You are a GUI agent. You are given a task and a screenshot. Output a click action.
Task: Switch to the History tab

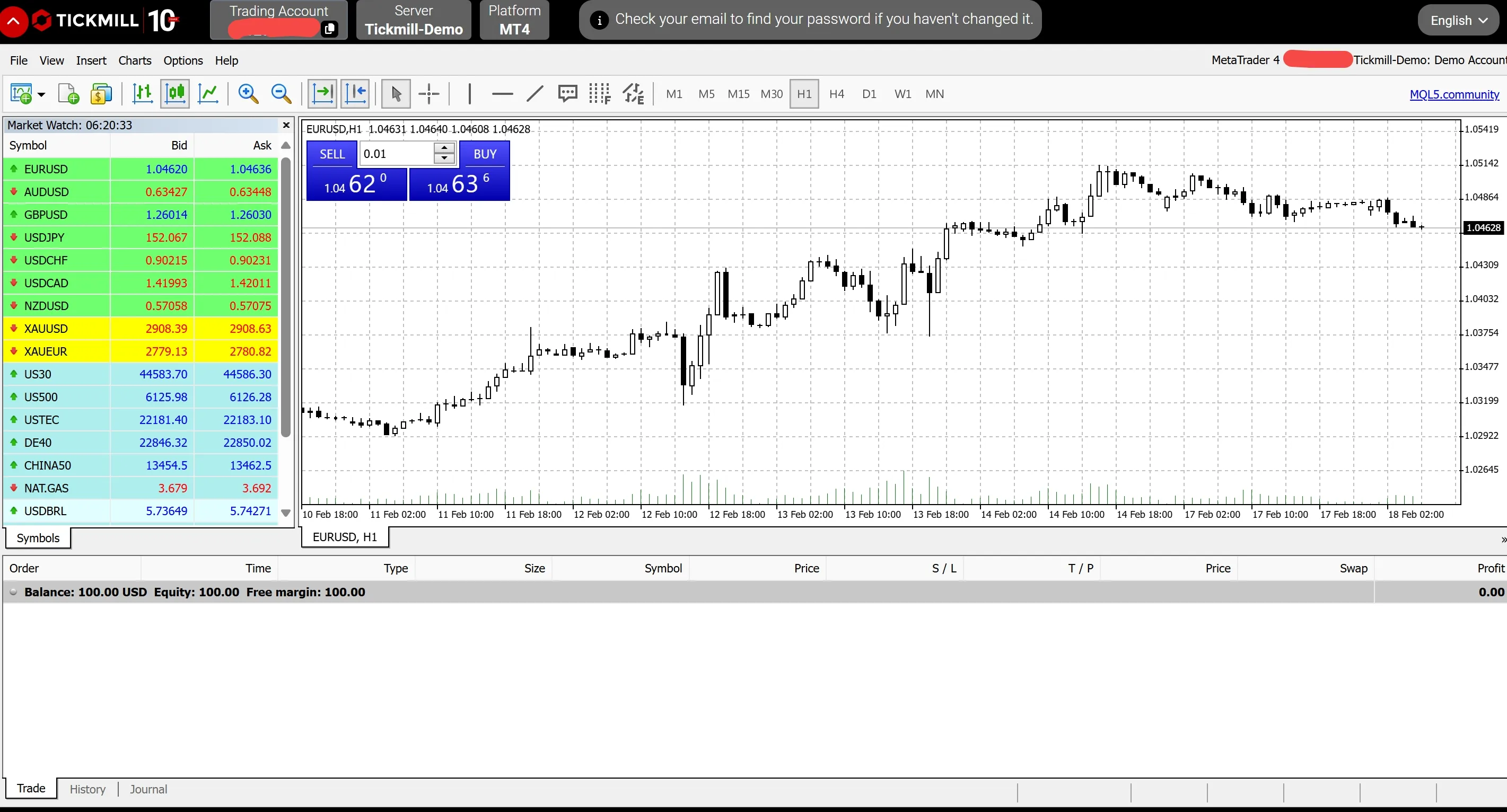[x=87, y=790]
